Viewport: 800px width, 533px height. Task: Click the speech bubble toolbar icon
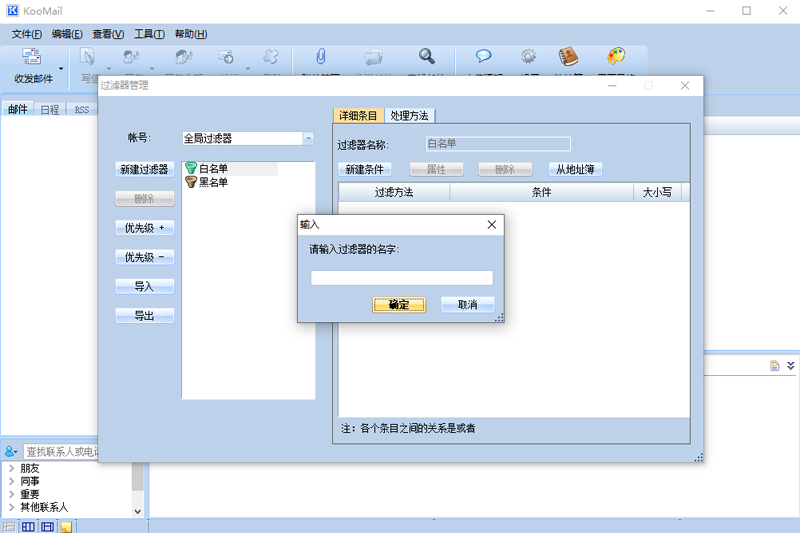pyautogui.click(x=483, y=57)
